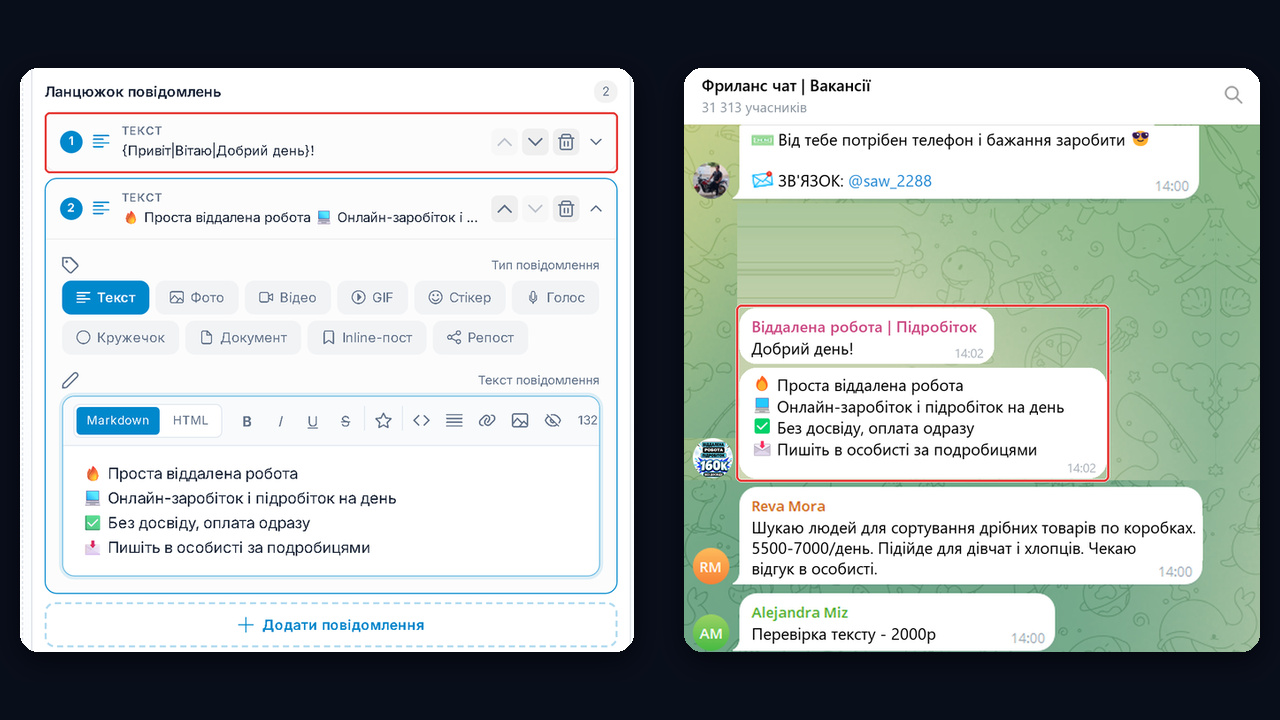Click Додати повідомлення to add a message

point(331,625)
